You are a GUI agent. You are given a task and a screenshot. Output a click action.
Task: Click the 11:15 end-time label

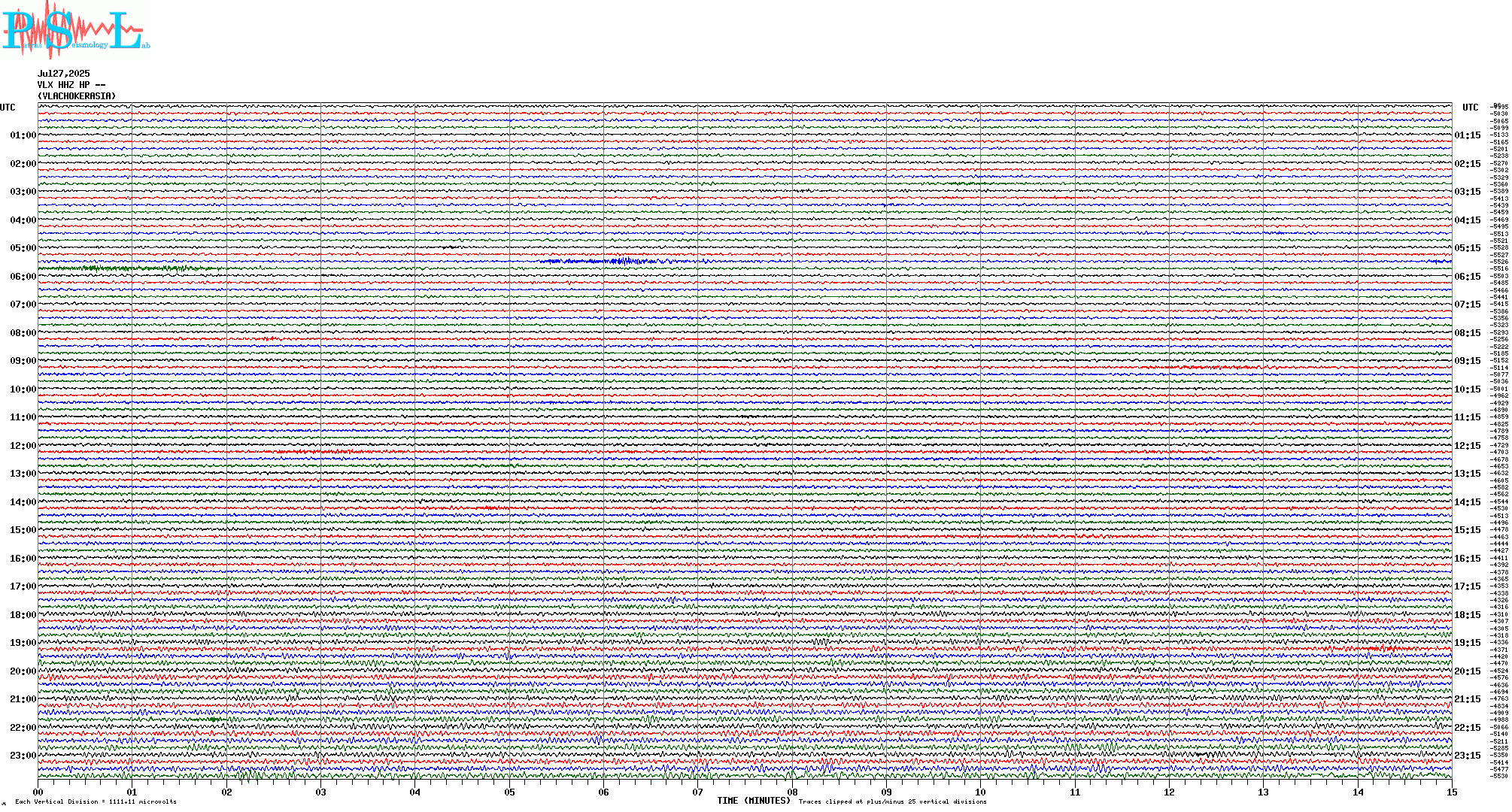click(1468, 417)
